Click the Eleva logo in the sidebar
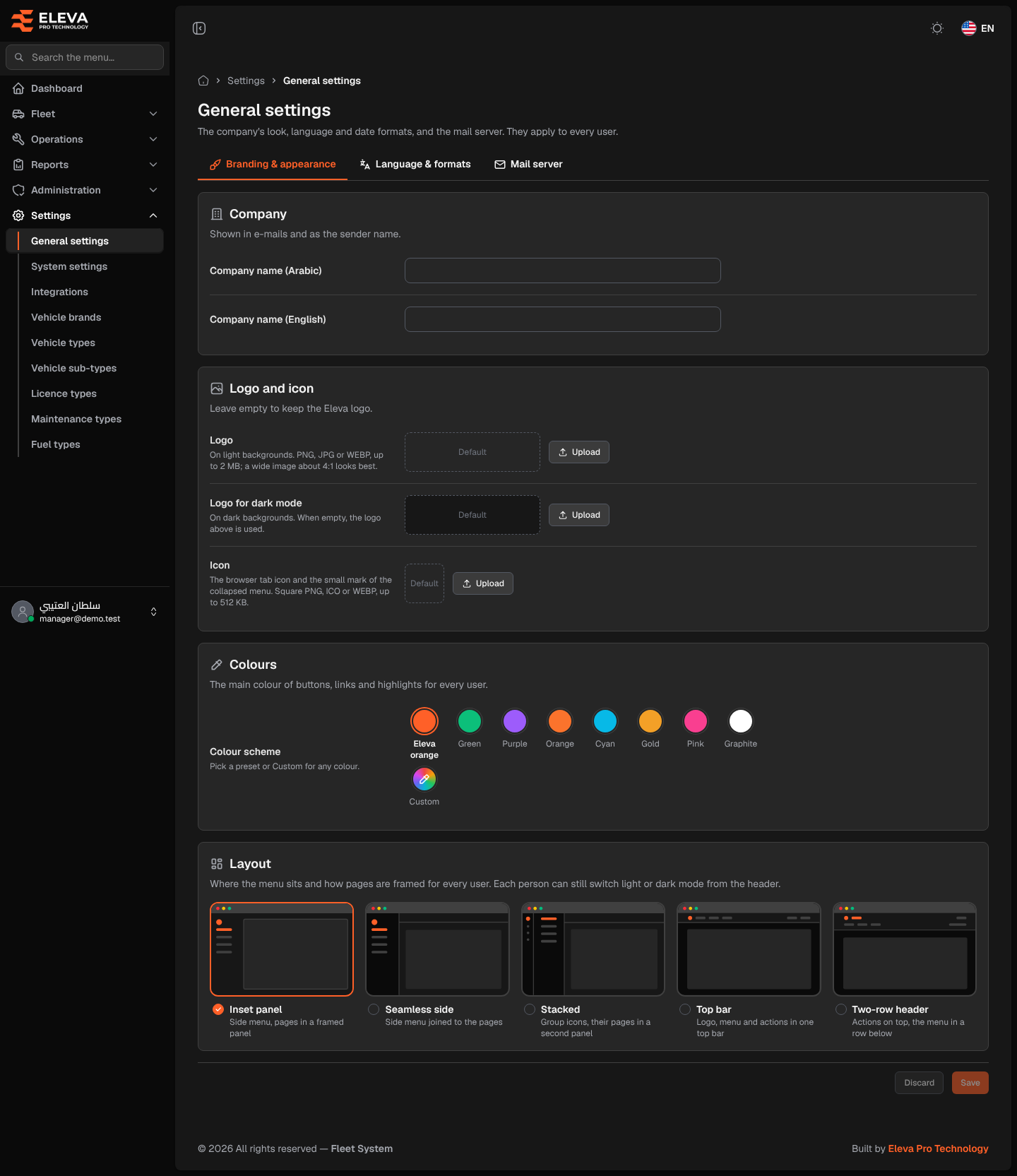This screenshot has height=1176, width=1017. click(x=50, y=20)
